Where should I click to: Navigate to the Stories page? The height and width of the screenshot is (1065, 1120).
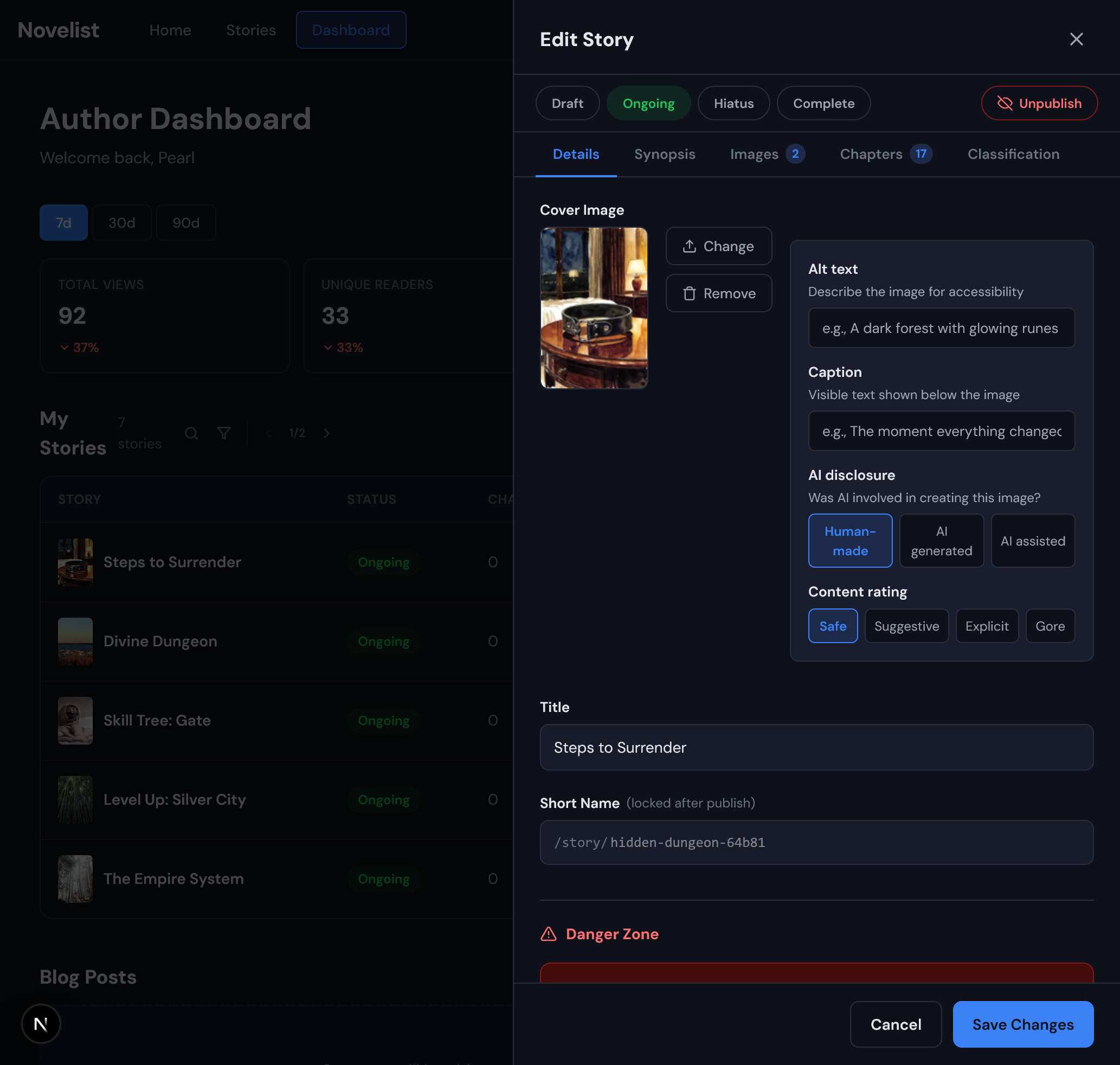tap(250, 29)
